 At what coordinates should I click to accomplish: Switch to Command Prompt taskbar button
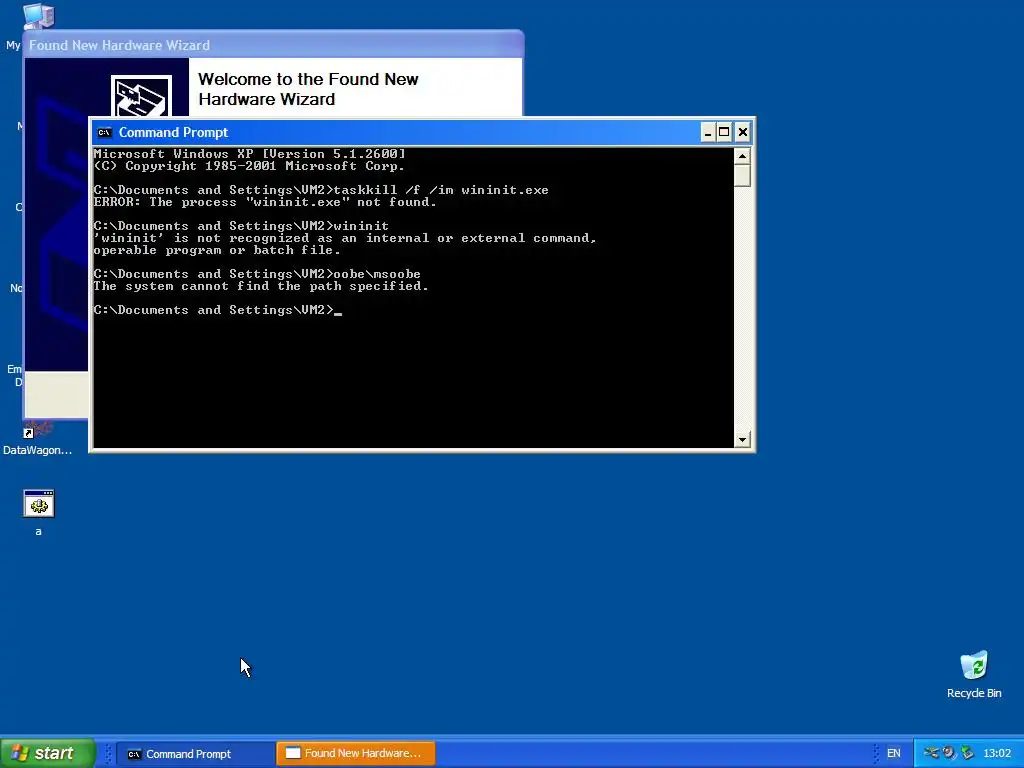(195, 754)
